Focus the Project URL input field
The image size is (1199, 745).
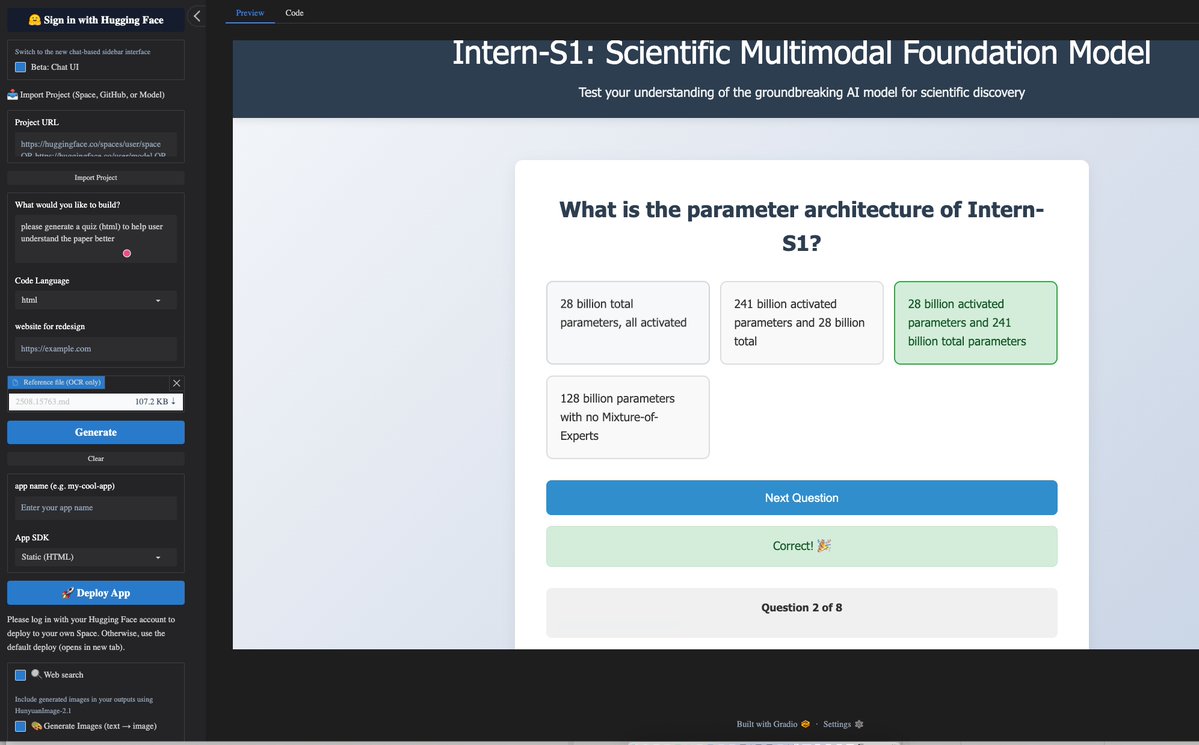point(96,145)
